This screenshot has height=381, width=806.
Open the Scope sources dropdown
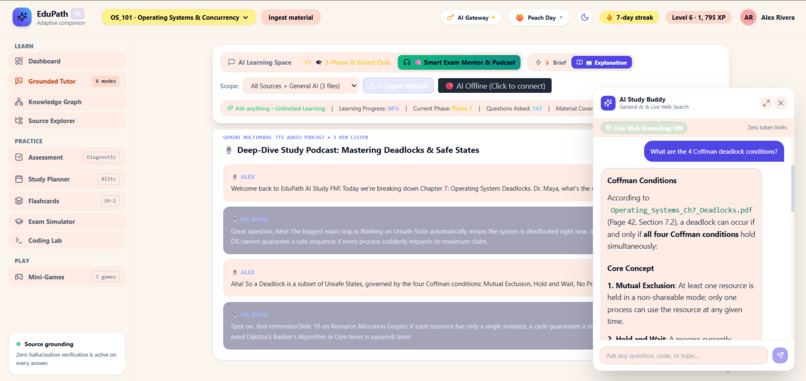301,86
